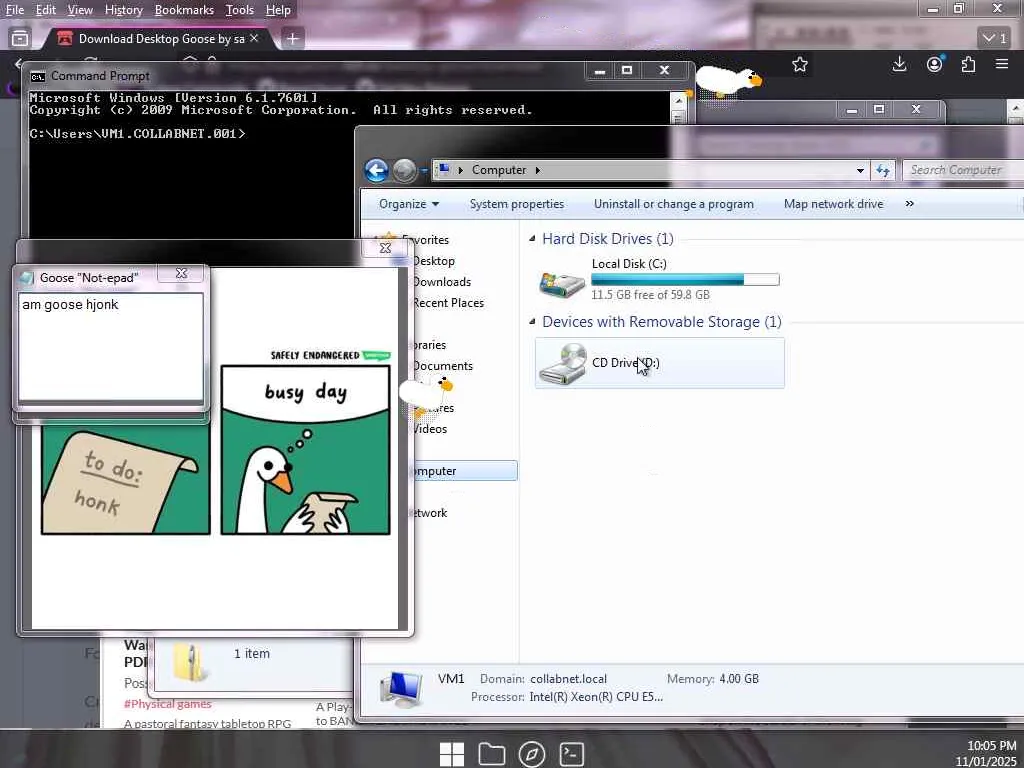This screenshot has width=1024, height=768.
Task: Click System properties in Explorer toolbar
Action: tap(517, 204)
